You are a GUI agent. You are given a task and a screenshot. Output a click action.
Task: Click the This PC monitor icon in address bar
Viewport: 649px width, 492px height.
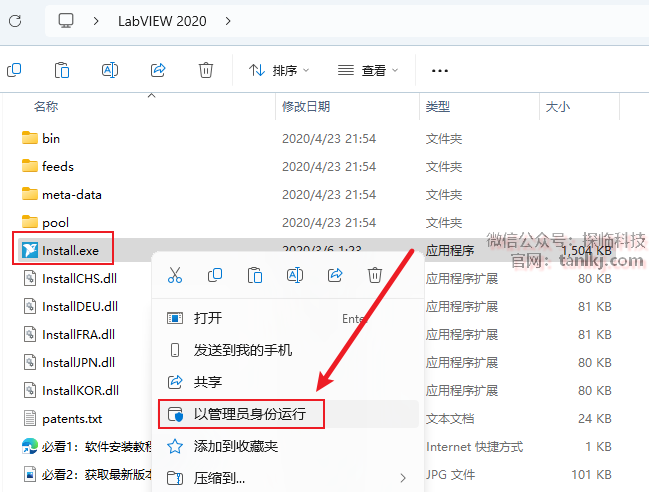[66, 21]
